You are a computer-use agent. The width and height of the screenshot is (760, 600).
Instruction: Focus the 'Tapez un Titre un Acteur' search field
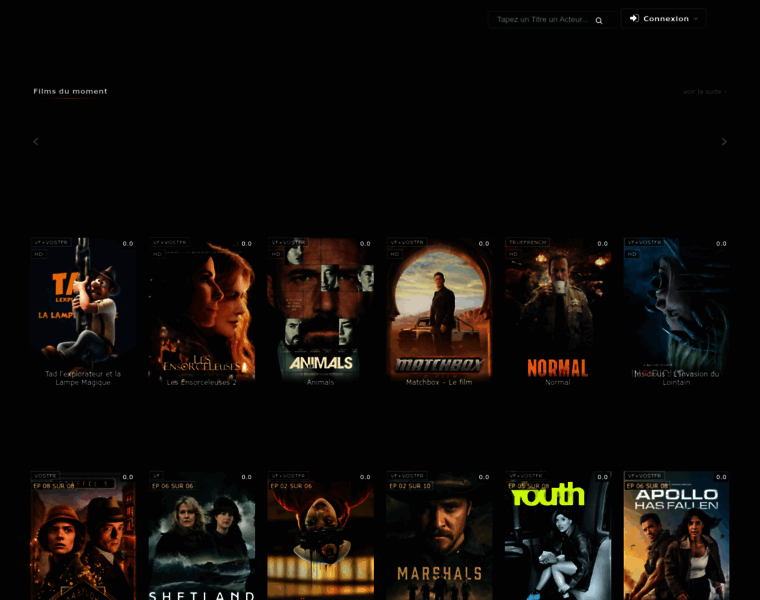coord(552,19)
